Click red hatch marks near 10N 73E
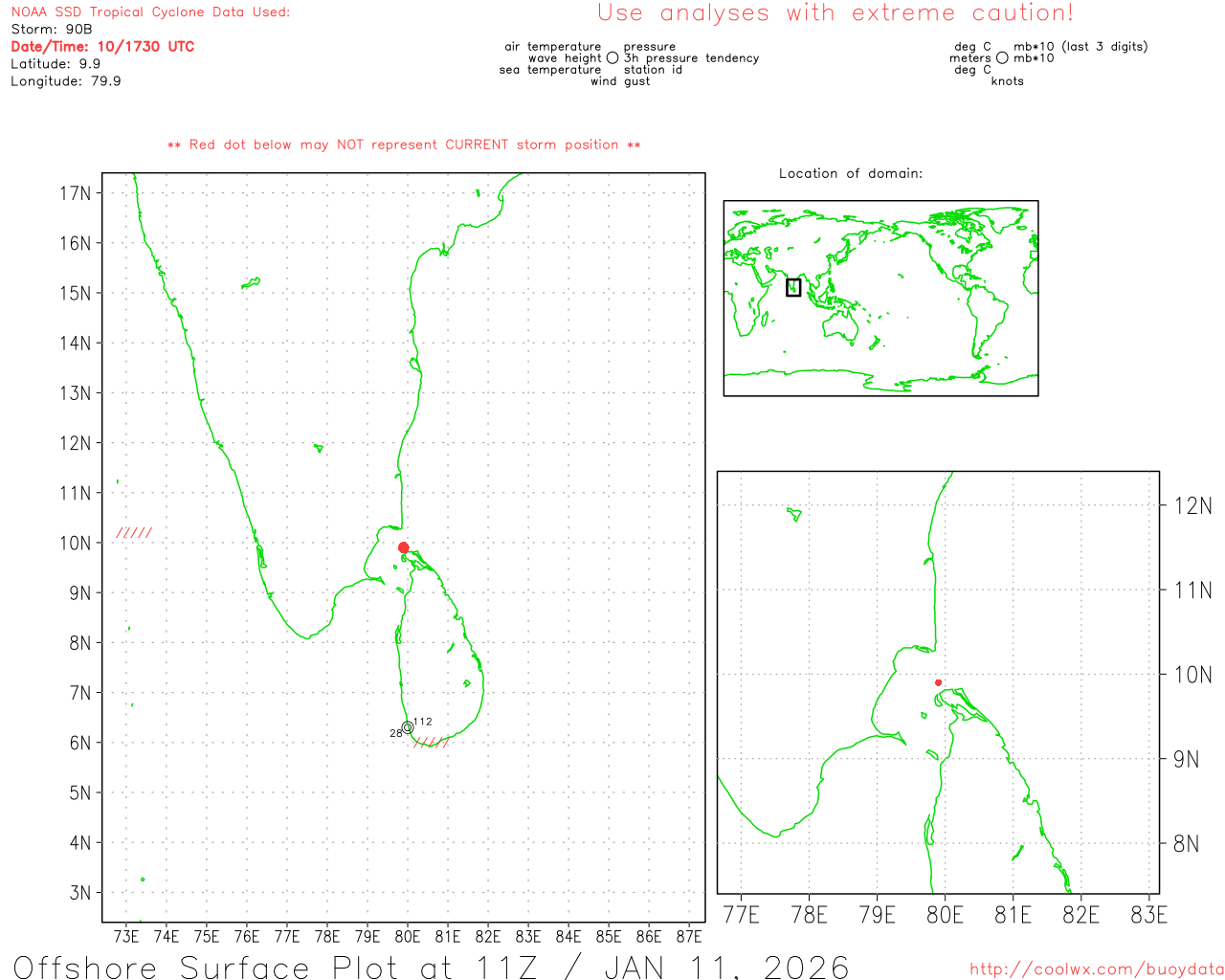The image size is (1225, 980). 134,533
